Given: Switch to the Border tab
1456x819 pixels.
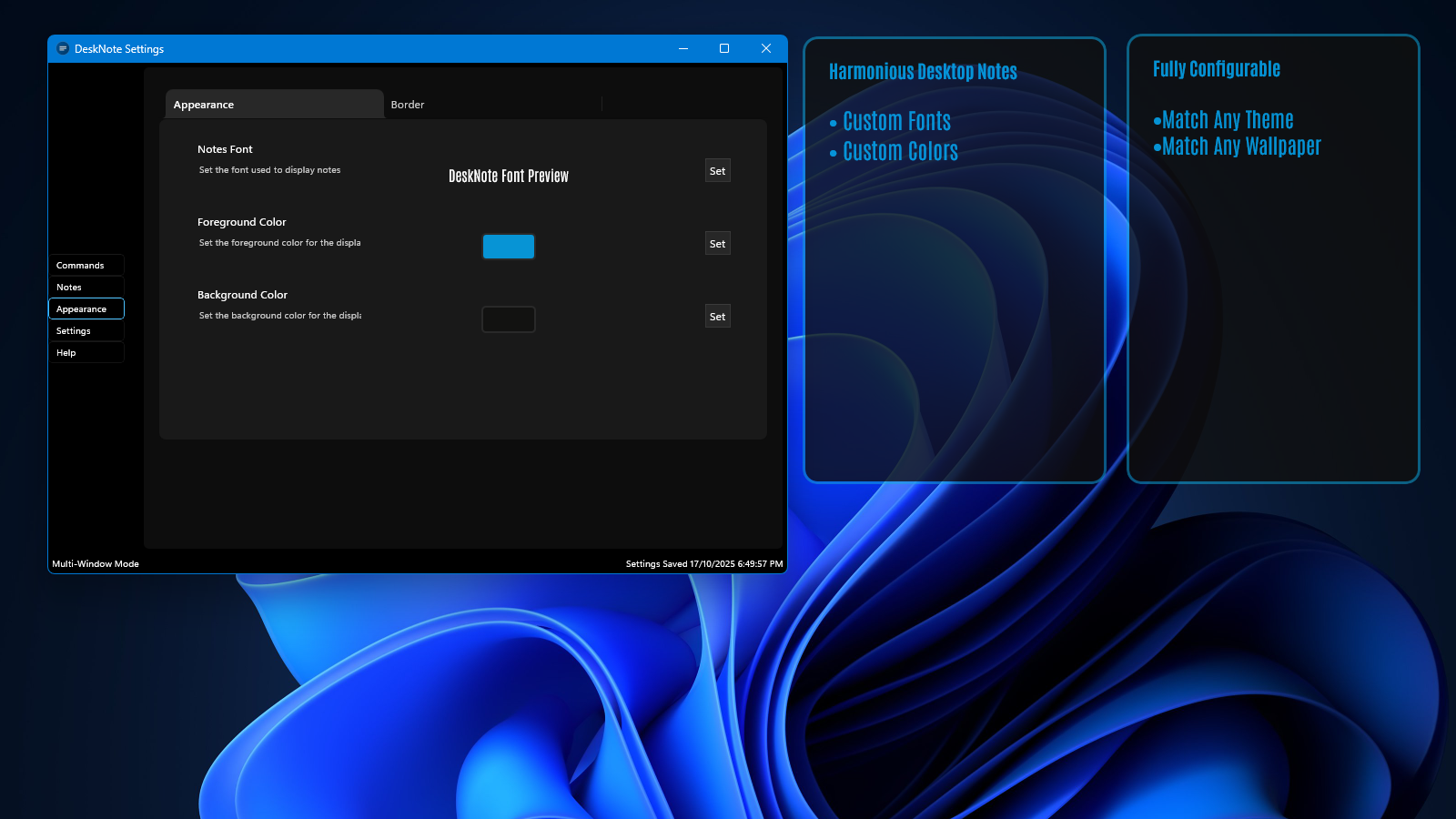Looking at the screenshot, I should click(x=408, y=104).
